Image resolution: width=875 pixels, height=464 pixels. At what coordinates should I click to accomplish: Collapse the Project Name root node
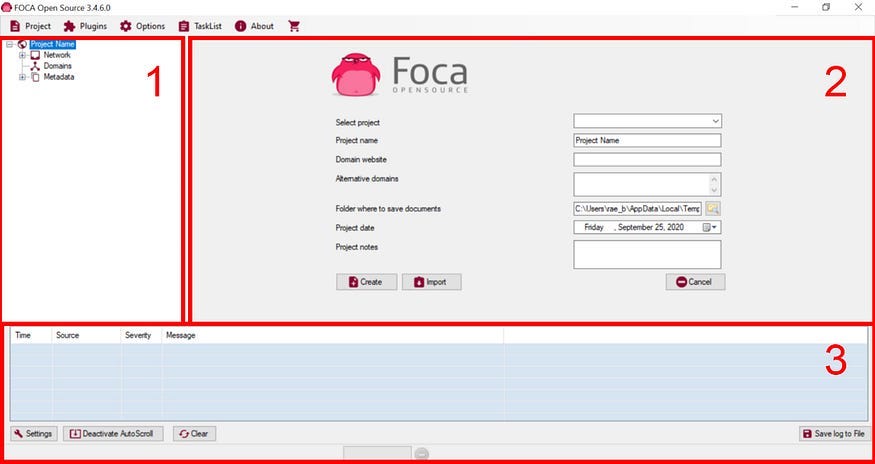tap(9, 44)
